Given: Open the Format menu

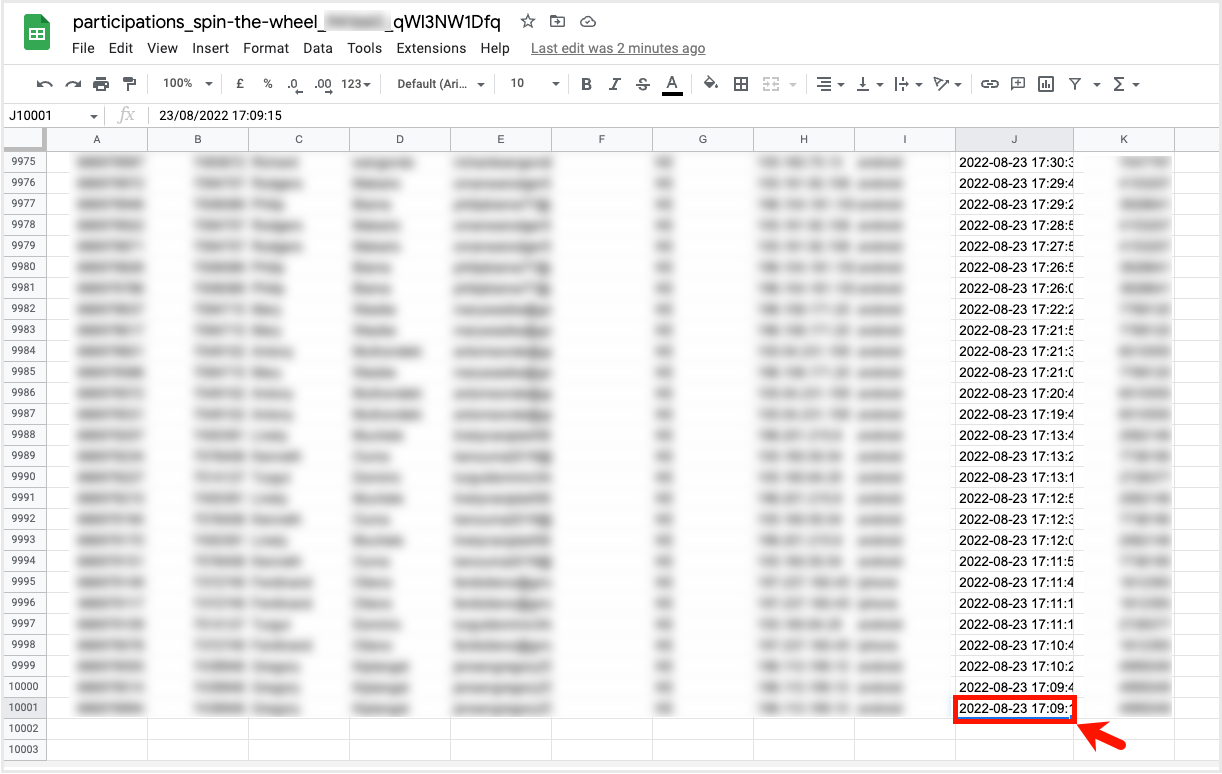Looking at the screenshot, I should tap(266, 48).
